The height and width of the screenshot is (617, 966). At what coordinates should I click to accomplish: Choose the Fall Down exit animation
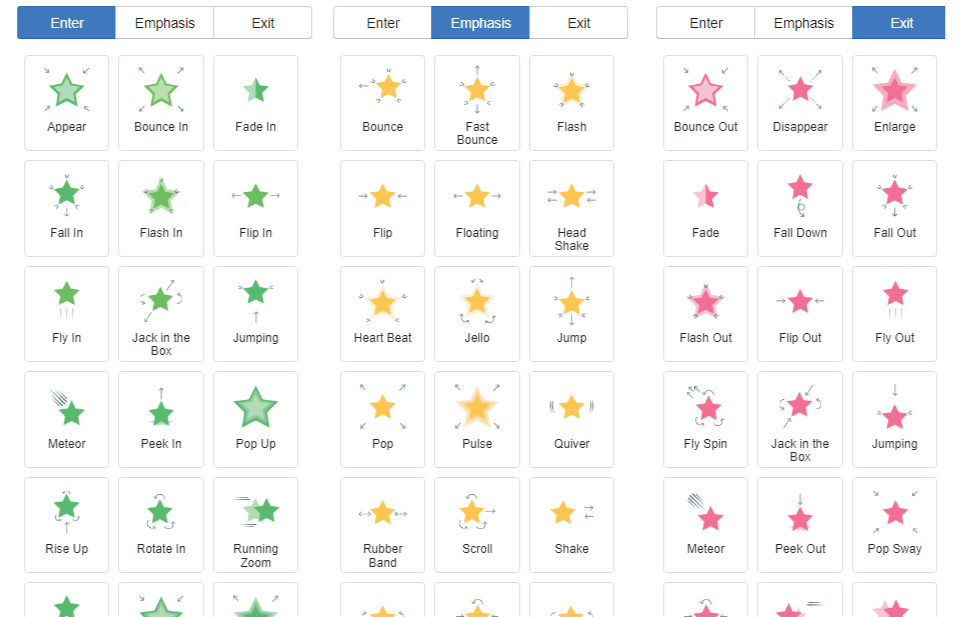coord(800,207)
